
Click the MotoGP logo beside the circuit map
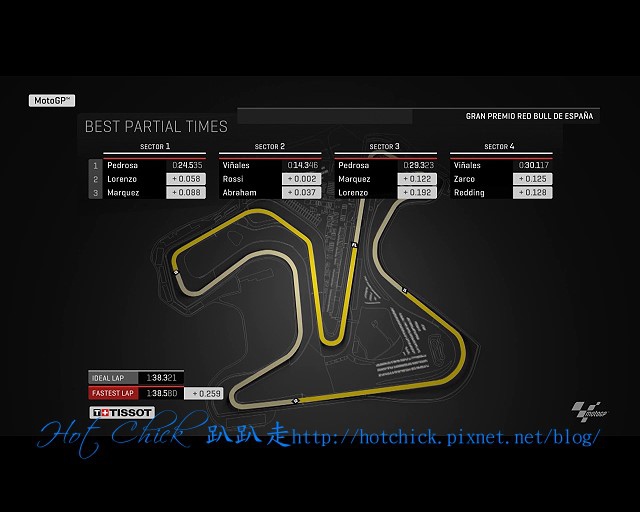pyautogui.click(x=589, y=412)
